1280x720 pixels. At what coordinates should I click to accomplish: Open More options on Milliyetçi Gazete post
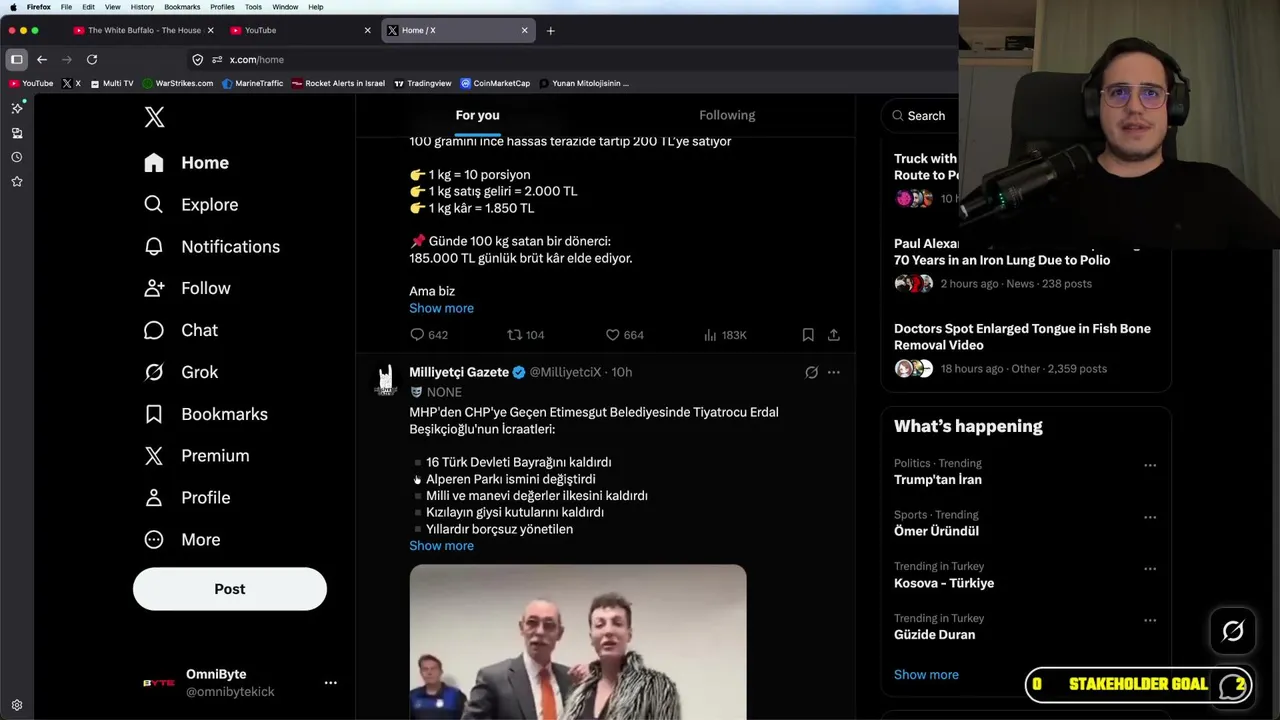pos(834,373)
